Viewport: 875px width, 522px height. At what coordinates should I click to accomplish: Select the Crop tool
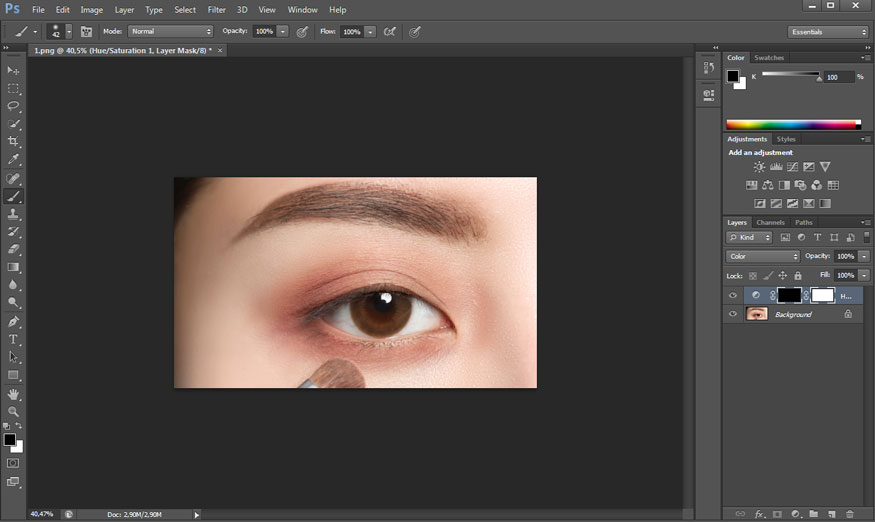click(13, 141)
